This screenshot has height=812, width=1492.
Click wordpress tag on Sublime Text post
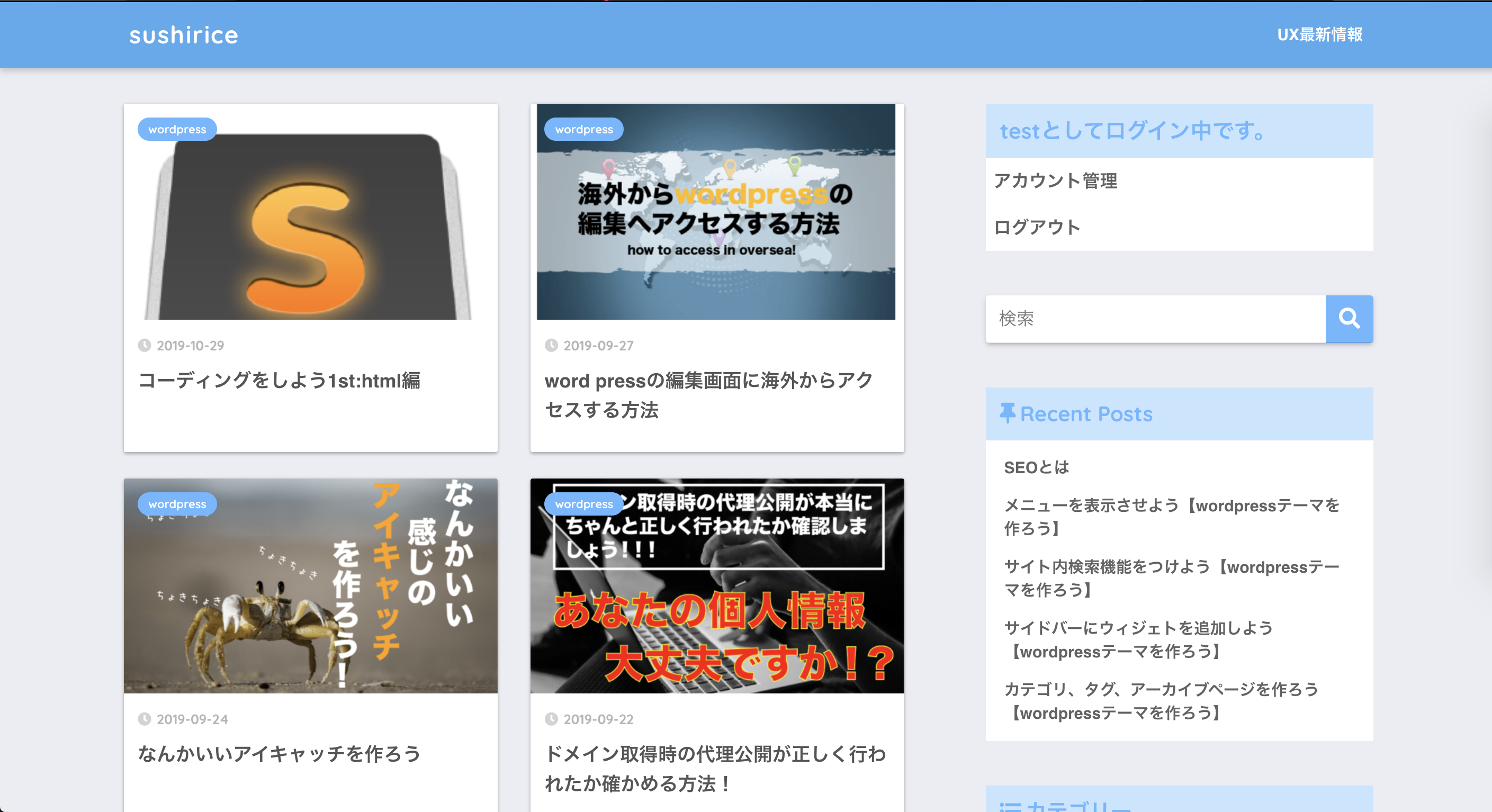pyautogui.click(x=177, y=129)
